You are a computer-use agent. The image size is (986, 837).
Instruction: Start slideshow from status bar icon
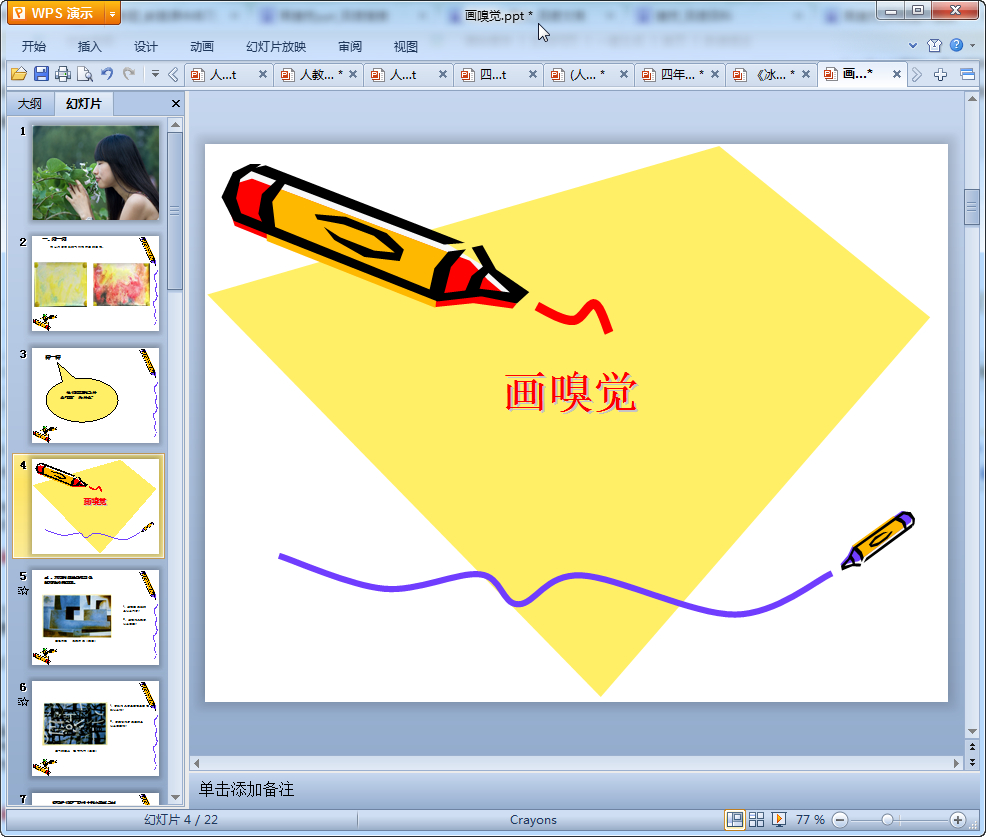tap(779, 819)
